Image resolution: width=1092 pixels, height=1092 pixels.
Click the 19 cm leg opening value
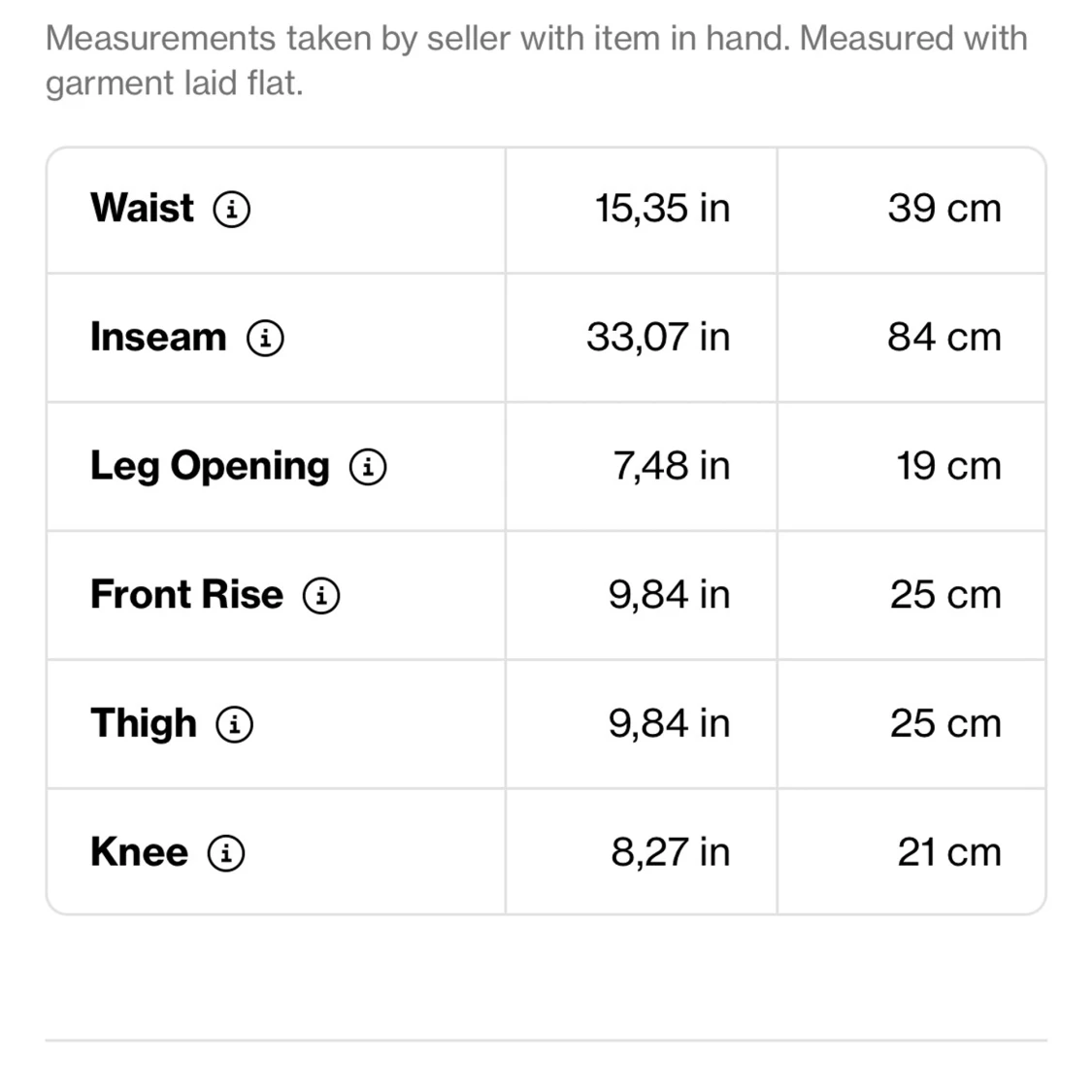click(x=947, y=466)
